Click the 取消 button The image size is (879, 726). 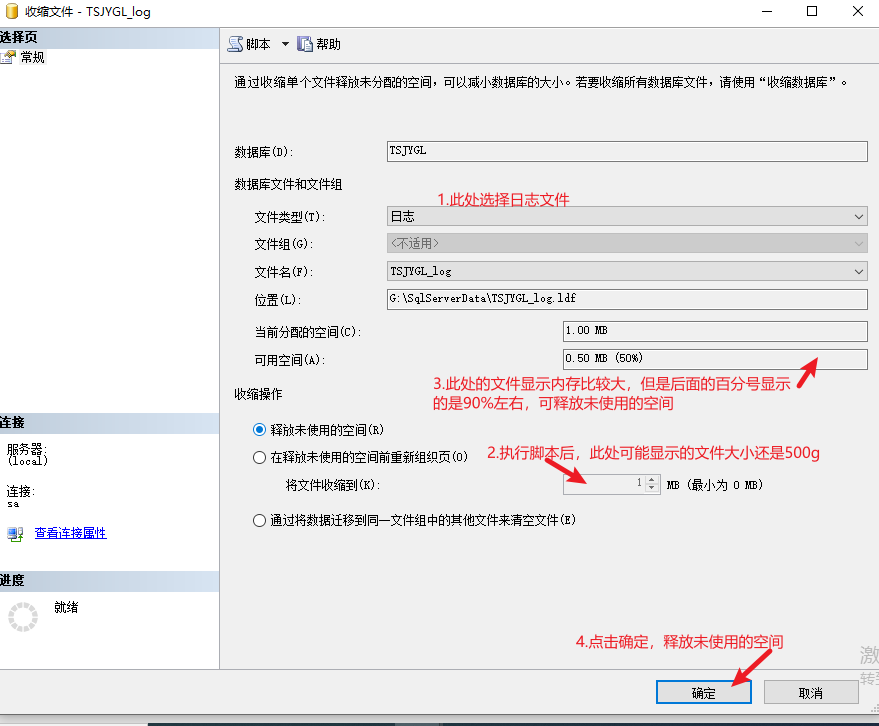pos(811,692)
